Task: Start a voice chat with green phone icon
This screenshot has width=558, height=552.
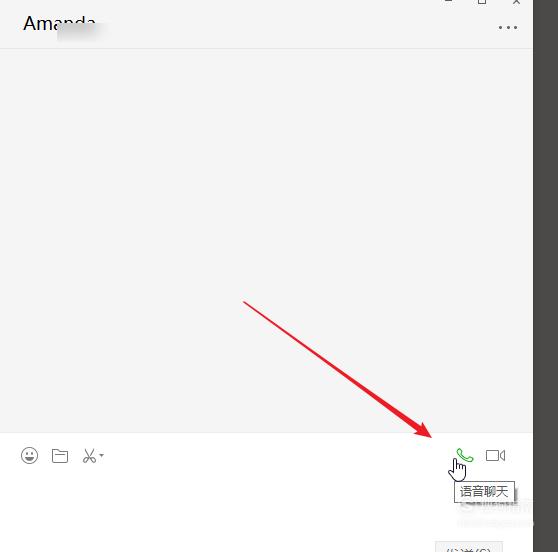Action: pos(465,455)
